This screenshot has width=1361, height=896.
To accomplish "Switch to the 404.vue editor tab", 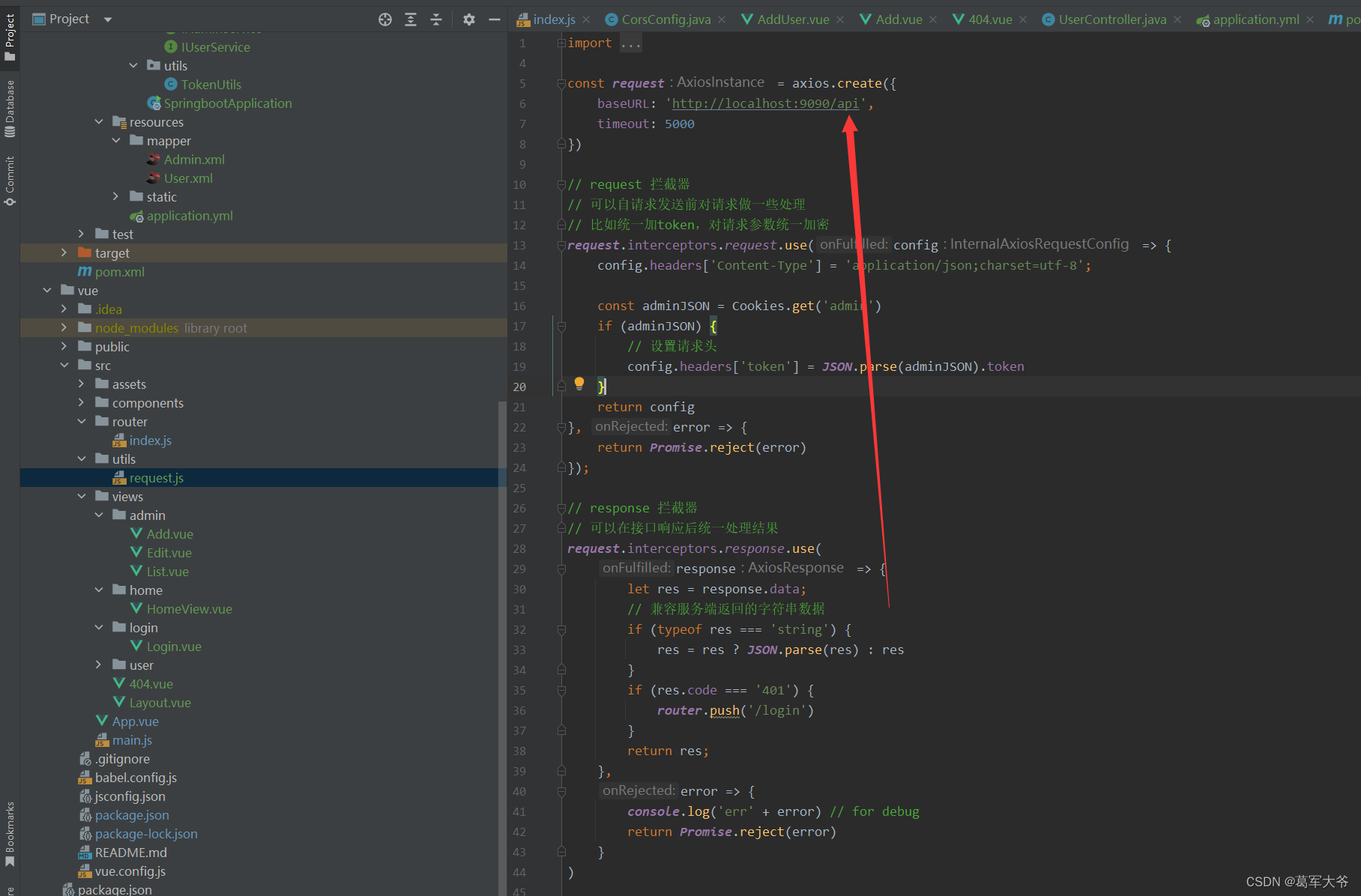I will 990,19.
